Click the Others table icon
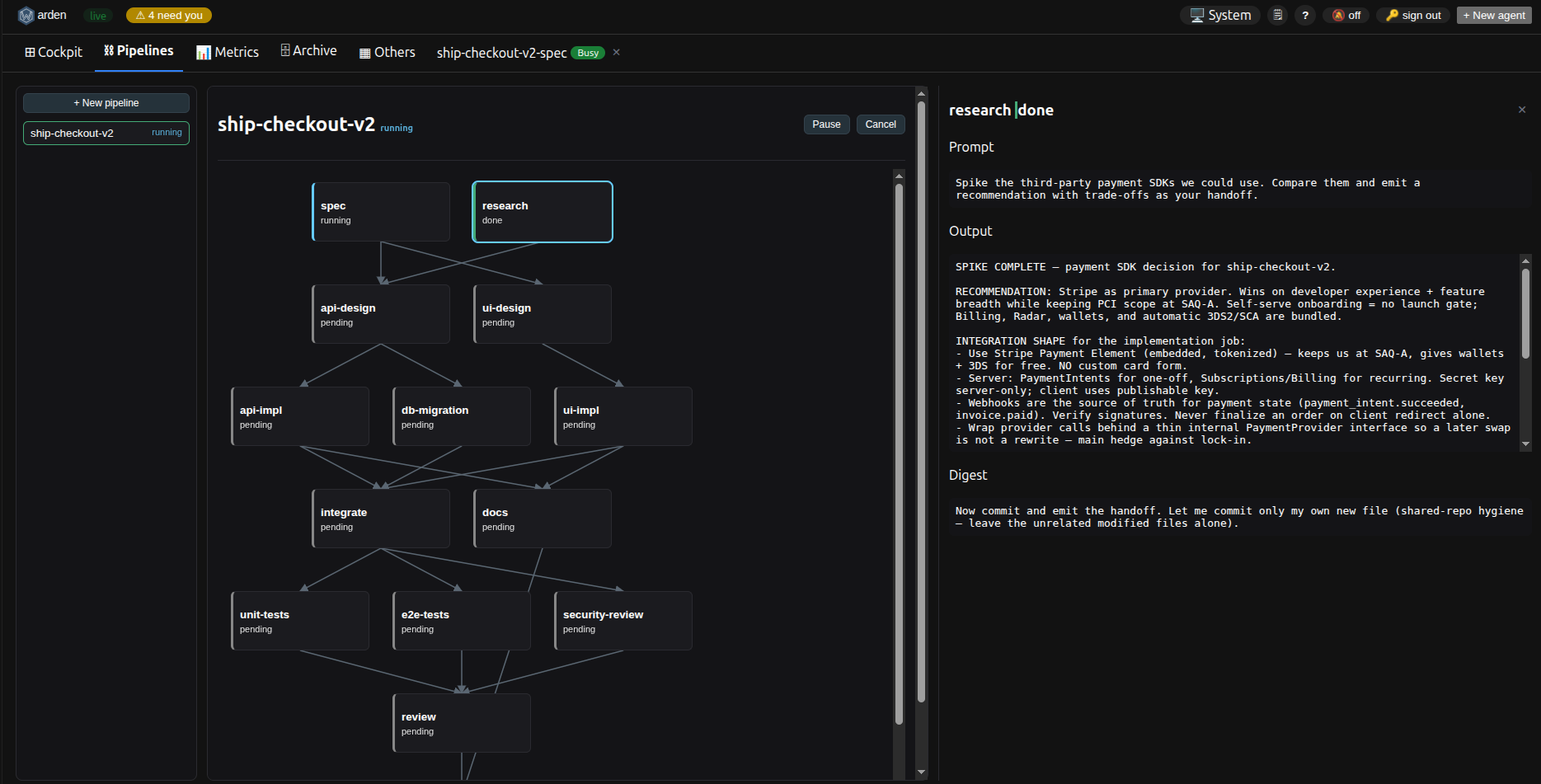 [x=365, y=54]
